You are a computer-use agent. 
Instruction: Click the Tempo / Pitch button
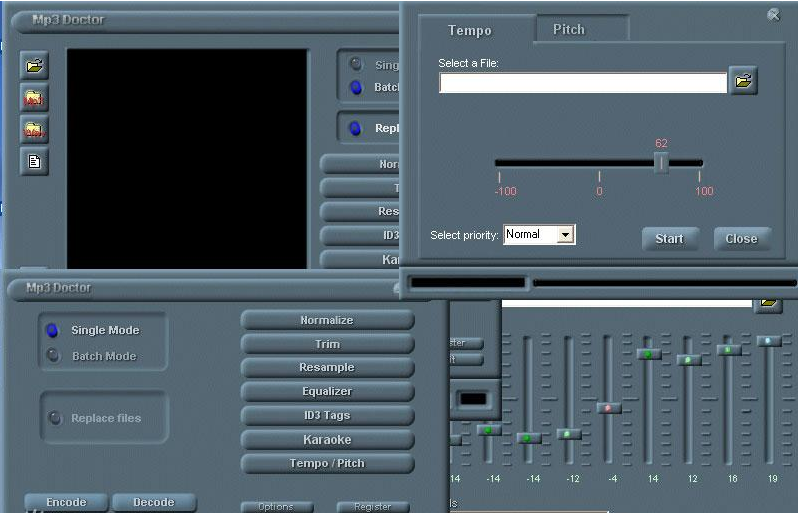pyautogui.click(x=327, y=463)
